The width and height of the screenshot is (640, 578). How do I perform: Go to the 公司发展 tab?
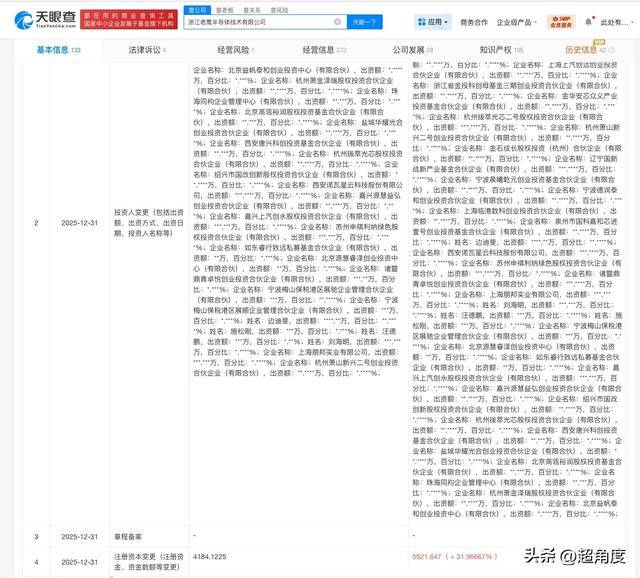411,48
